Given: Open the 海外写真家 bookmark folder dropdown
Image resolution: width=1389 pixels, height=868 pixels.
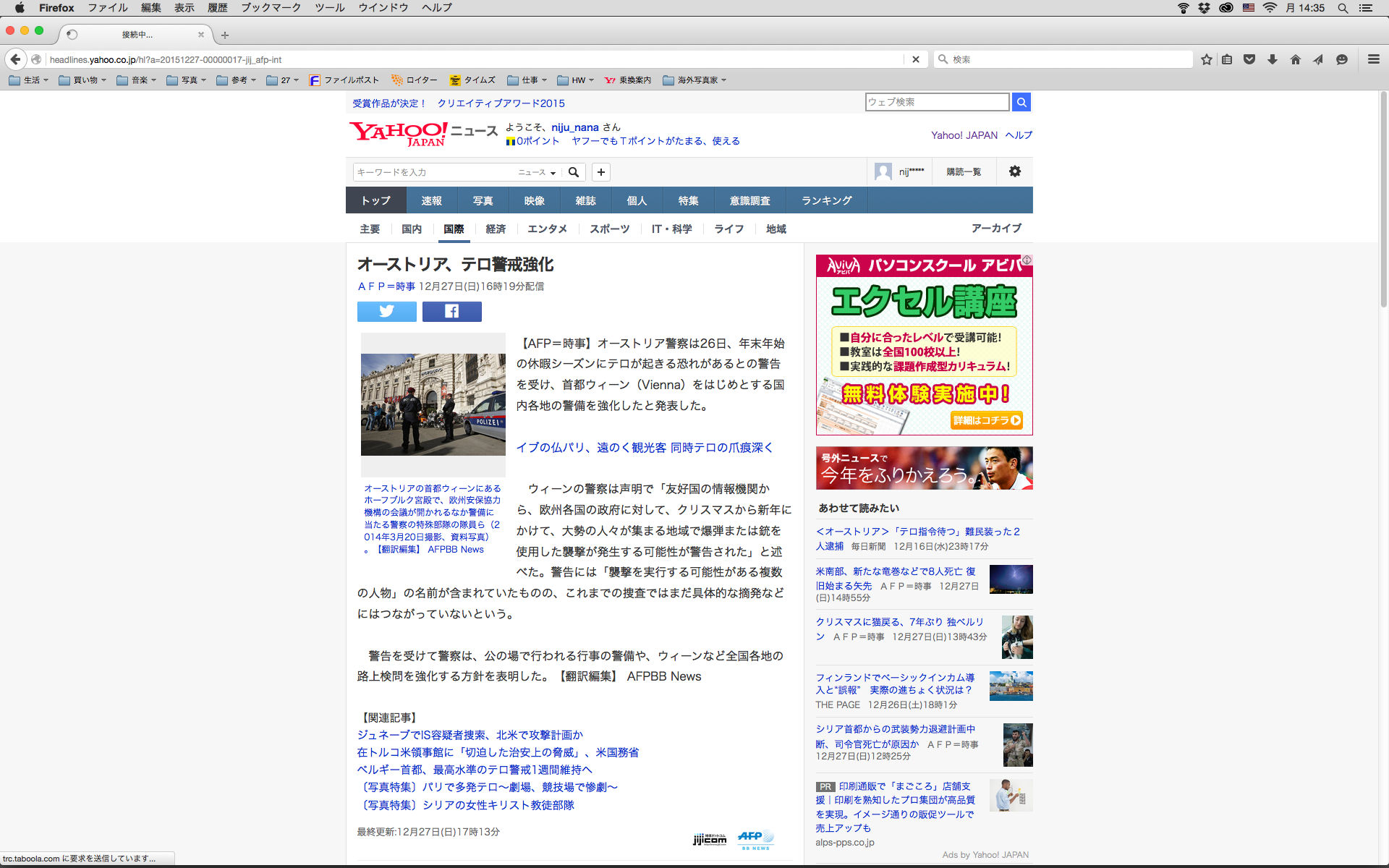Looking at the screenshot, I should 694,80.
